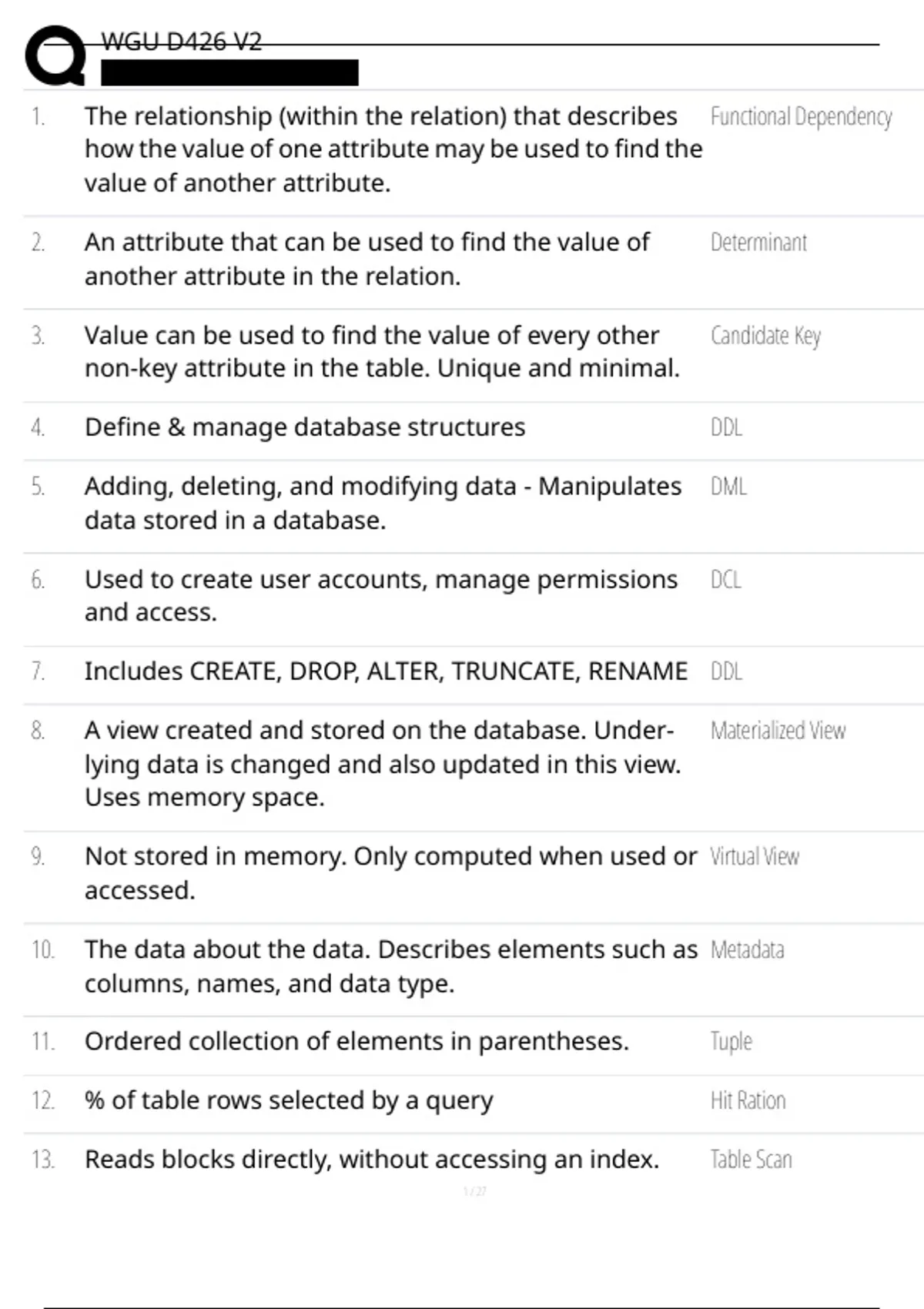Click the Metadata answer term
This screenshot has height=1309, width=924.
747,949
